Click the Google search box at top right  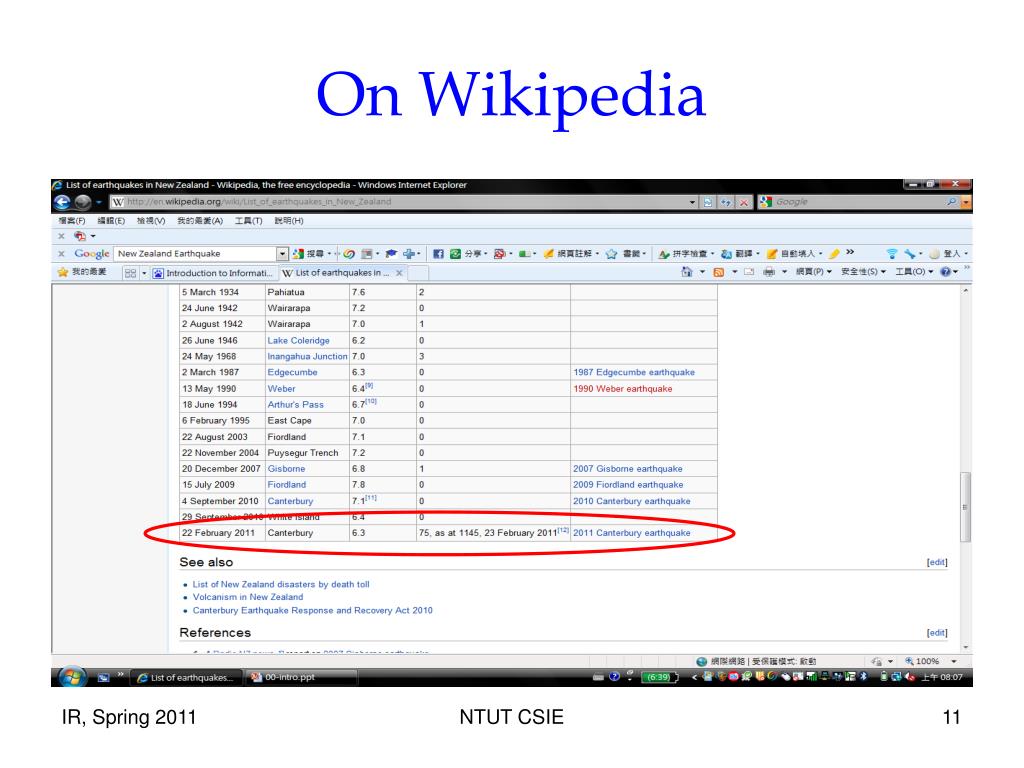857,202
